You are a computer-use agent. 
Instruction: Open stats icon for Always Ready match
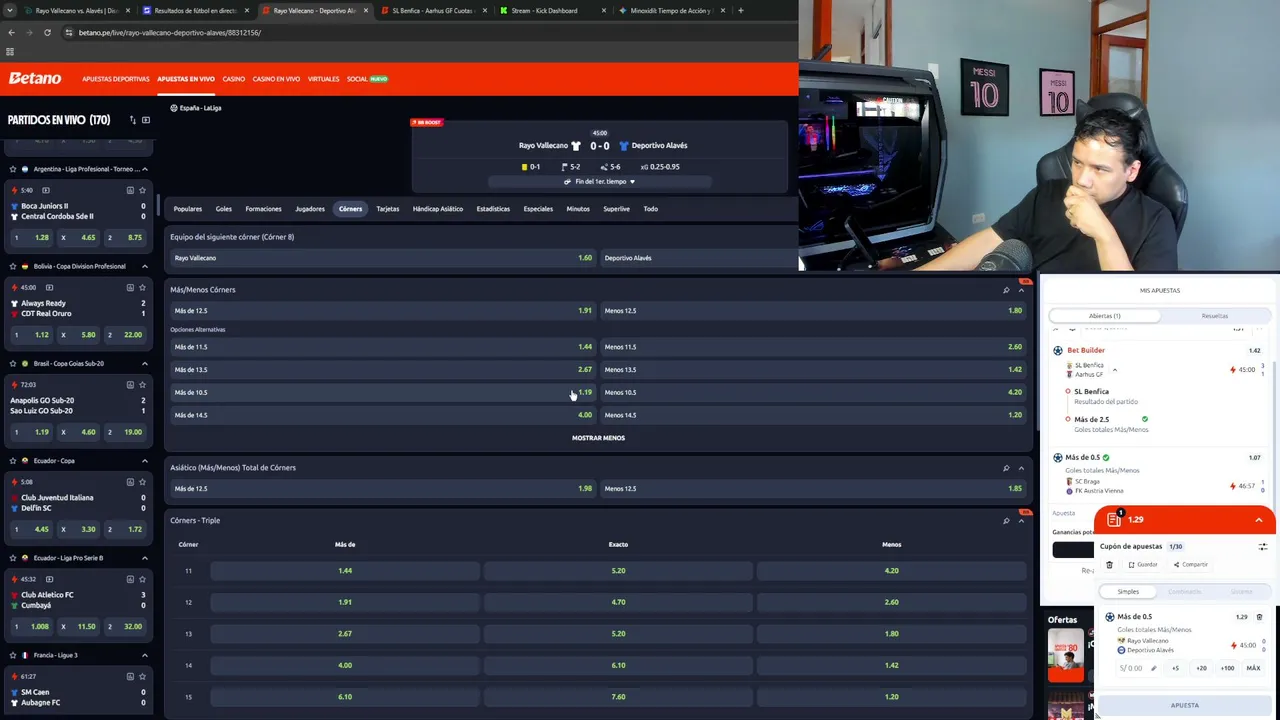pyautogui.click(x=130, y=287)
